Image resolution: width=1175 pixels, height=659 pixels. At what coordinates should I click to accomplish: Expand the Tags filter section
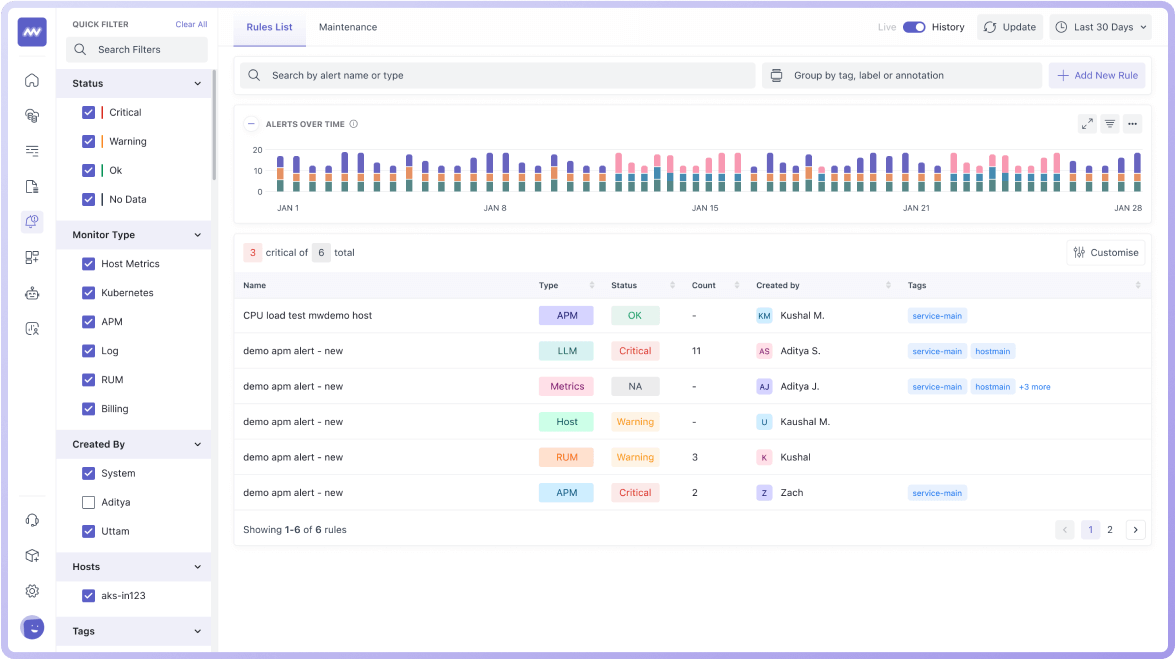[196, 631]
